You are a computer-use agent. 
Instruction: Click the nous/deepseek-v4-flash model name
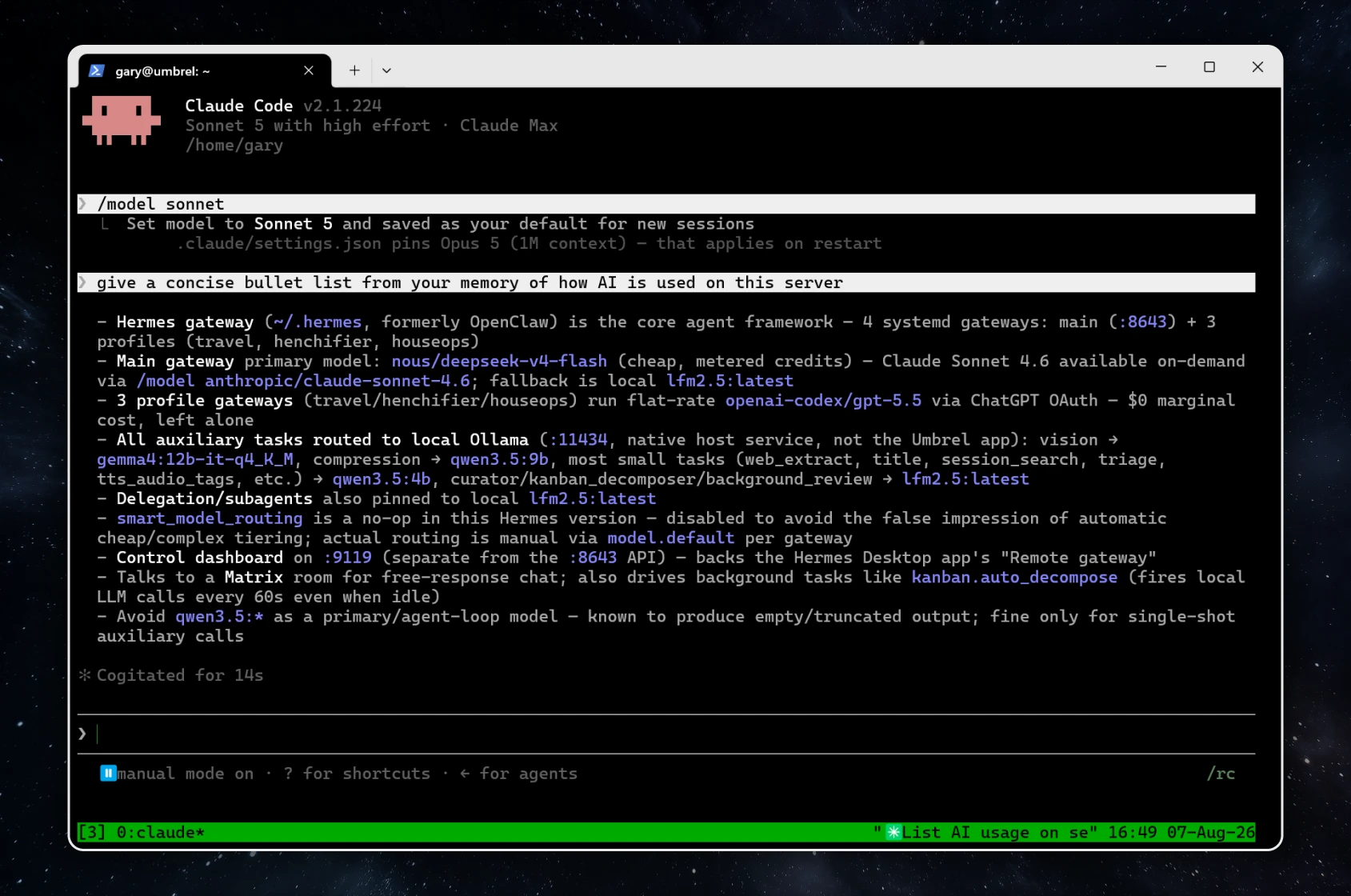pos(499,361)
